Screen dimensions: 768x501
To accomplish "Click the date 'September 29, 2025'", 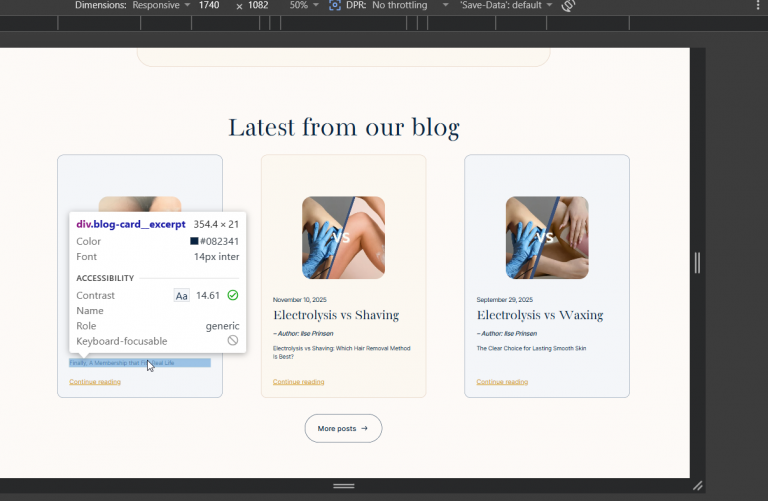I will click(x=504, y=300).
